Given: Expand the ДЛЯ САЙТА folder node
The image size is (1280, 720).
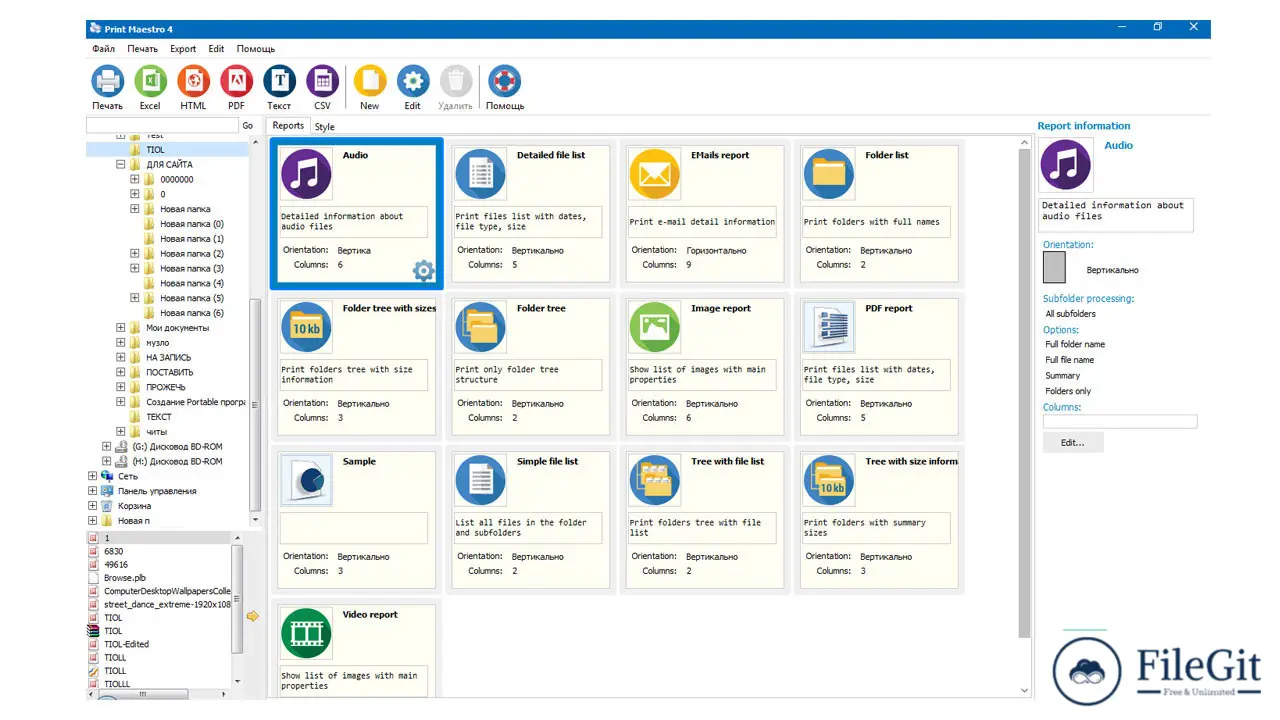Looking at the screenshot, I should [121, 165].
